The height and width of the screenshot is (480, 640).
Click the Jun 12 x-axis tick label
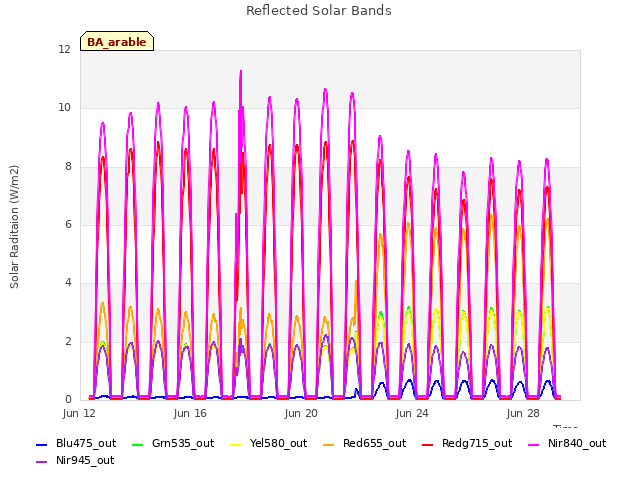click(x=79, y=413)
